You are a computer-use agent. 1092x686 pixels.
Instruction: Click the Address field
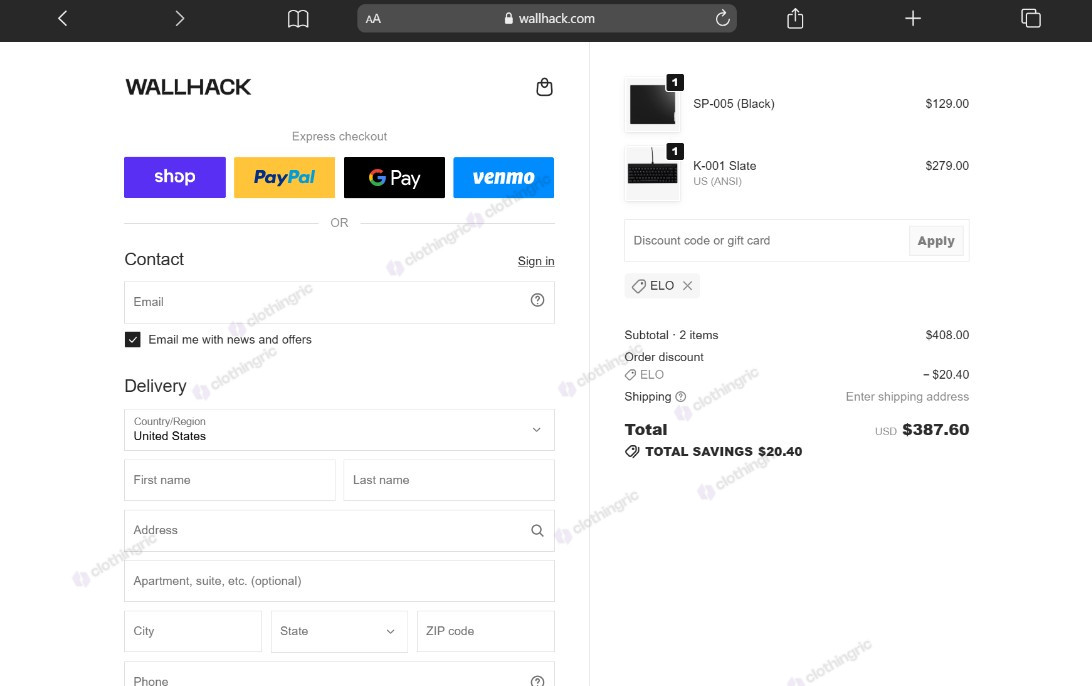[x=339, y=531]
